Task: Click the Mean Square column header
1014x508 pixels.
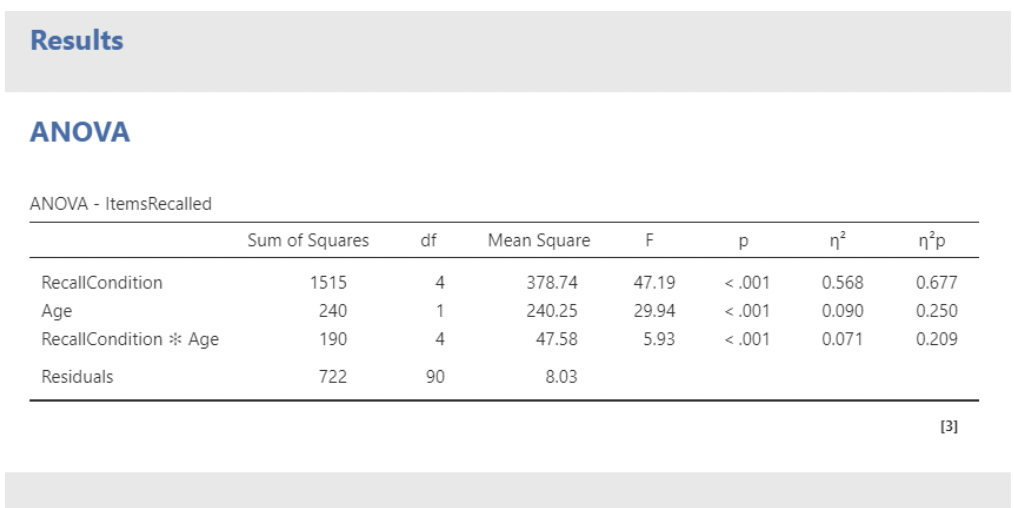Action: (x=539, y=240)
